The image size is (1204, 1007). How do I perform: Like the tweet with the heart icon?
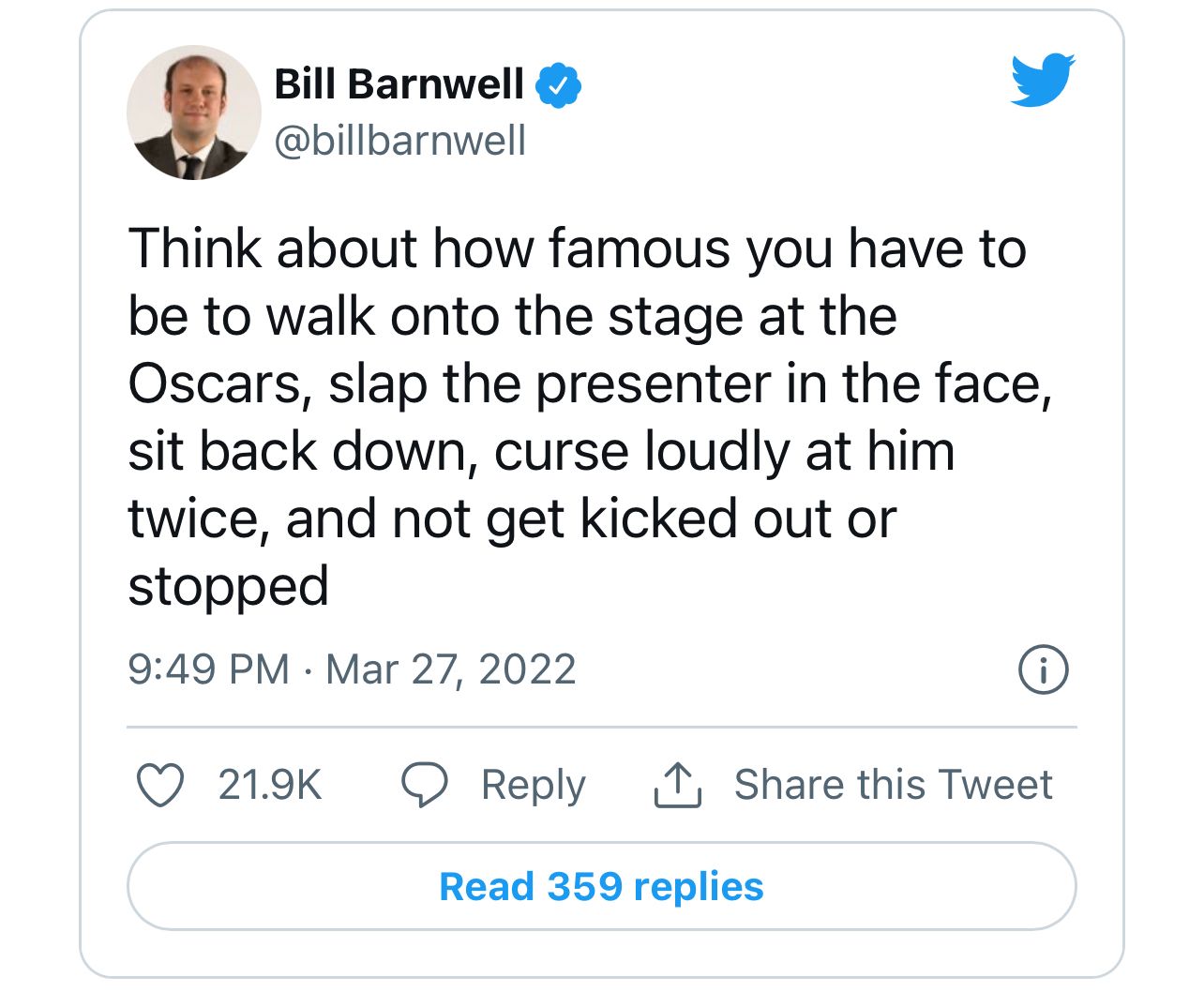tap(160, 785)
